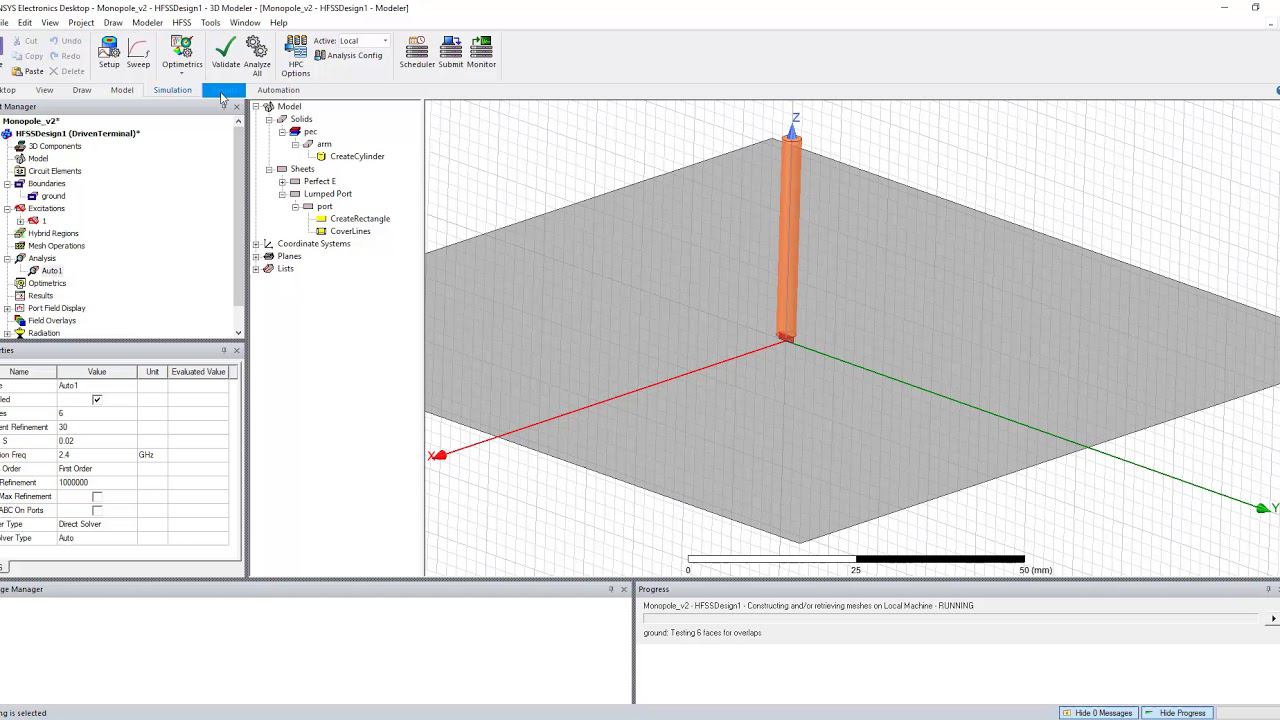Image resolution: width=1280 pixels, height=720 pixels.
Task: Select the Results node icon
Action: point(20,296)
